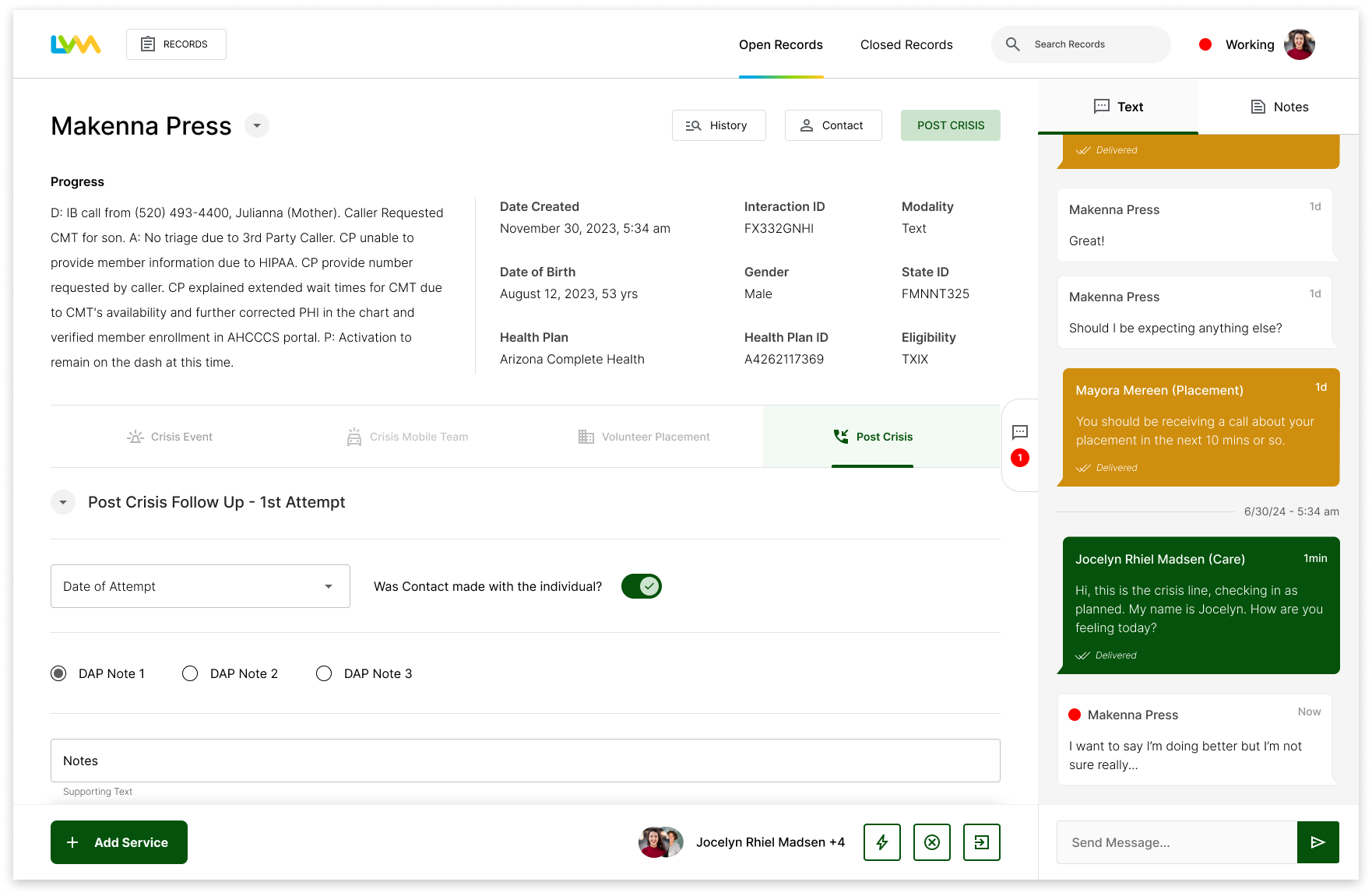Viewport: 1372px width, 896px height.
Task: Click the send message arrow icon
Action: [x=1318, y=842]
